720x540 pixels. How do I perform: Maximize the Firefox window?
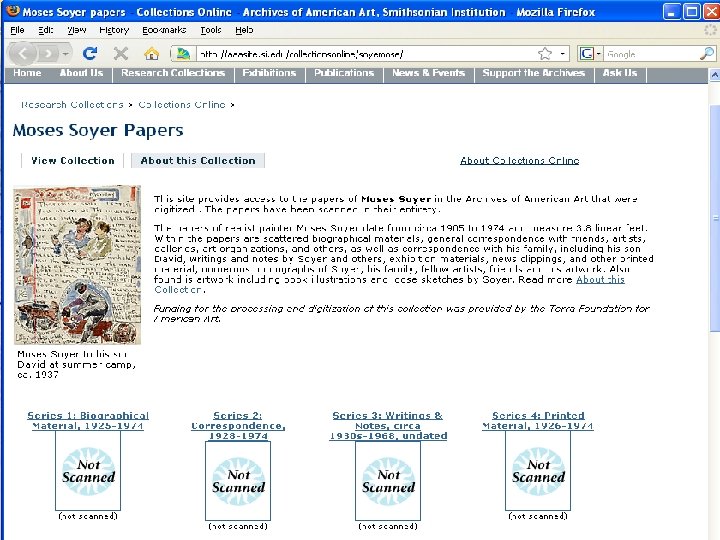[x=692, y=11]
